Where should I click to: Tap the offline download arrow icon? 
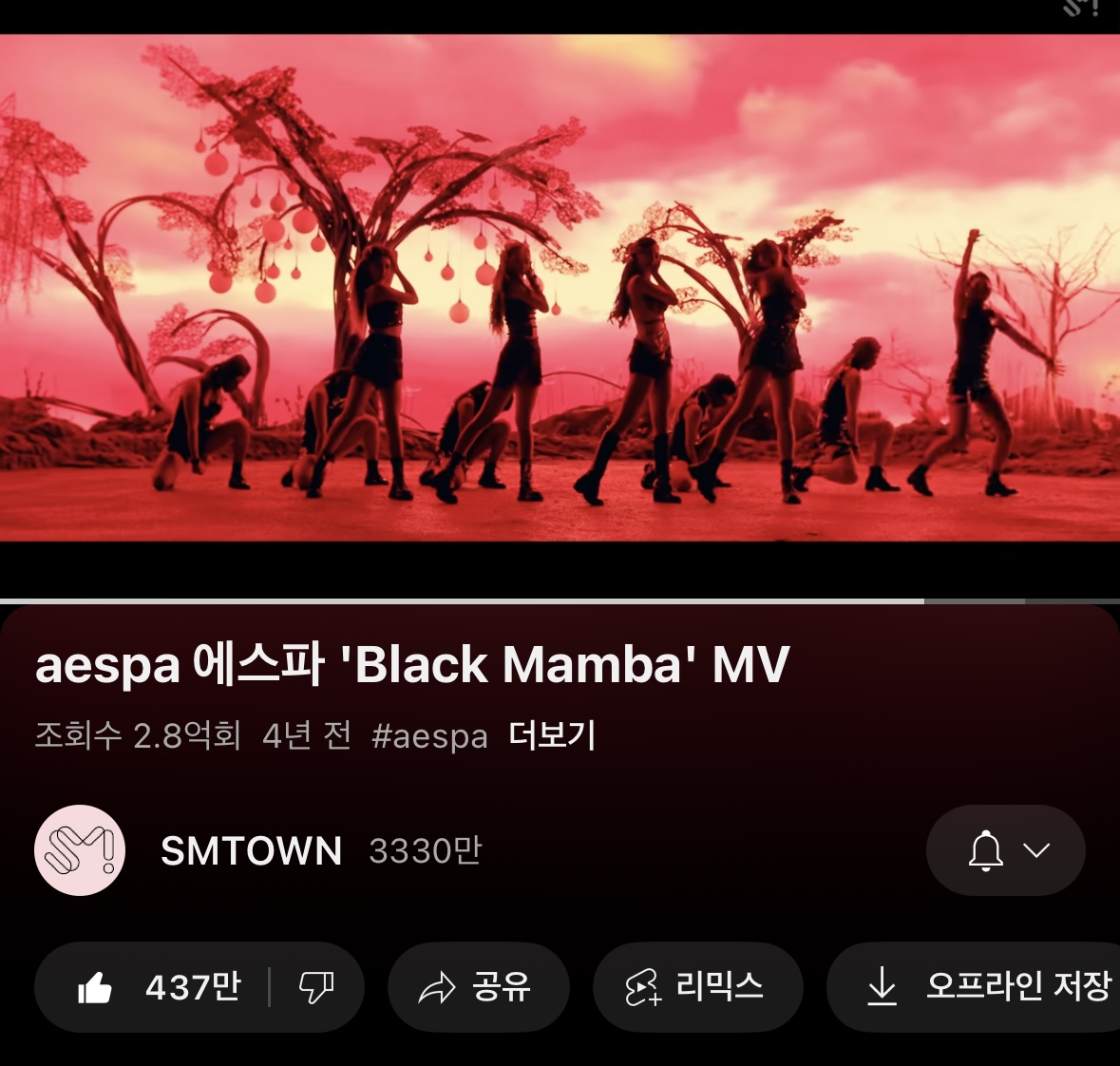pyautogui.click(x=883, y=987)
